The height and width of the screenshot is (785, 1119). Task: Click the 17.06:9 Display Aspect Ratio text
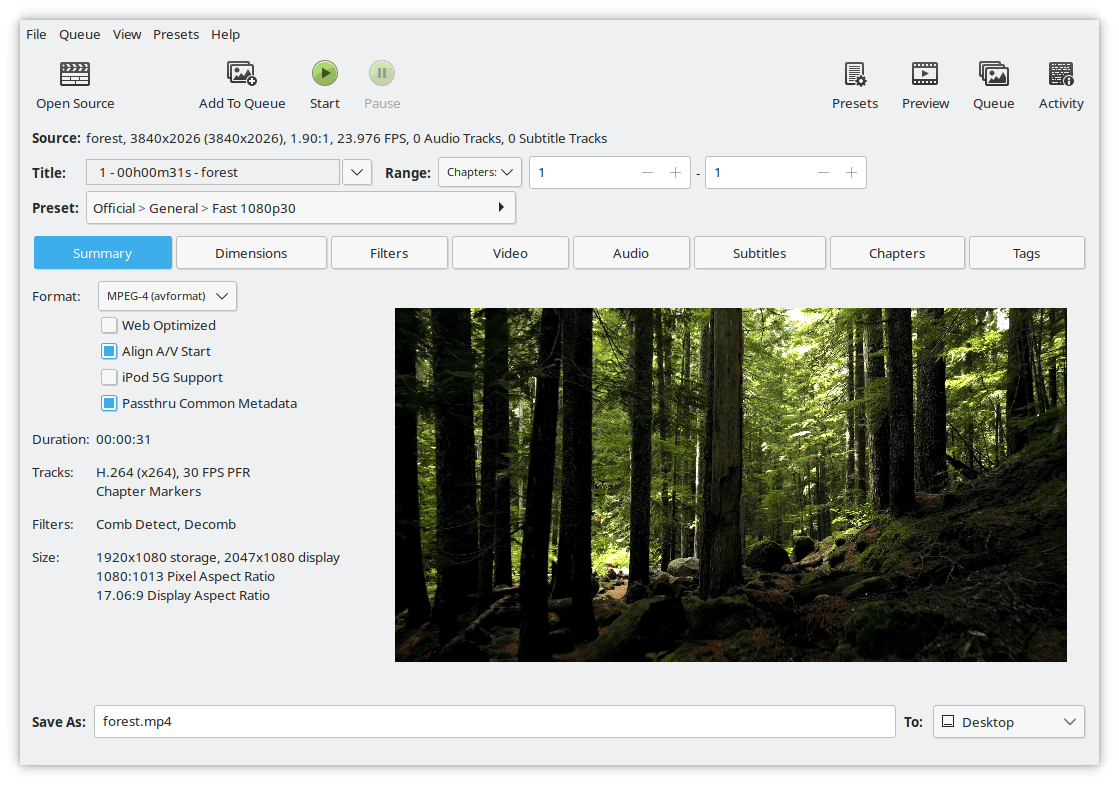(183, 595)
